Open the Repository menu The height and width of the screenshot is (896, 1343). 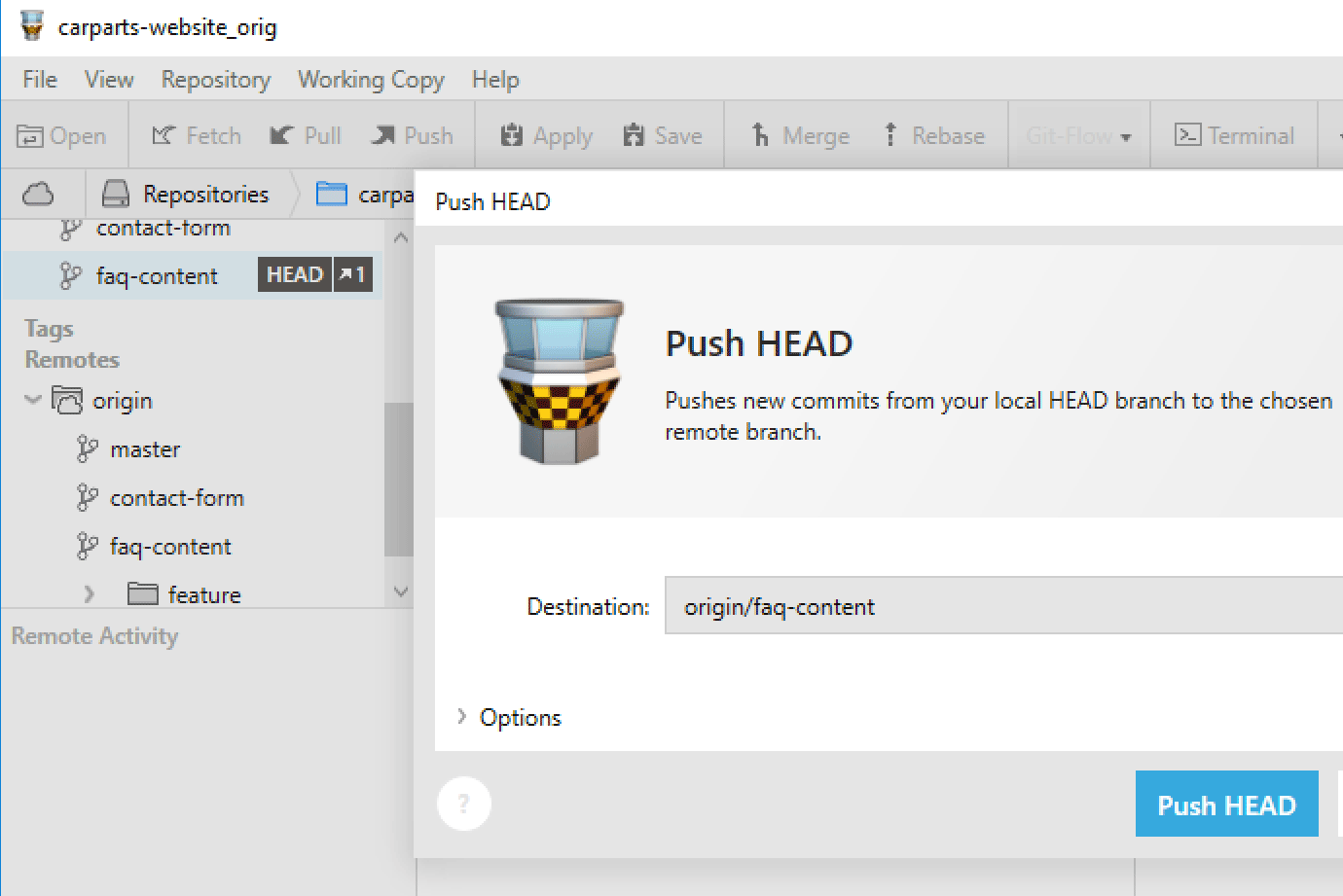click(x=215, y=80)
